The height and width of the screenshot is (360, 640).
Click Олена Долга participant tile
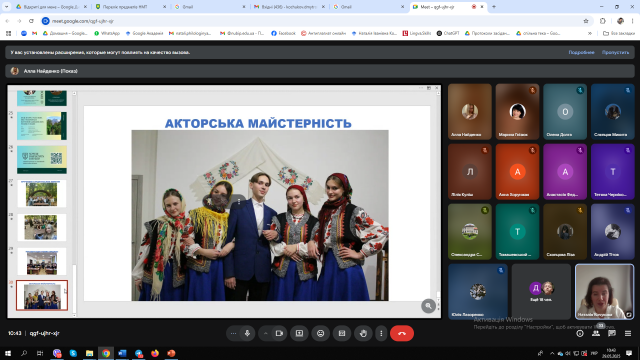point(565,112)
